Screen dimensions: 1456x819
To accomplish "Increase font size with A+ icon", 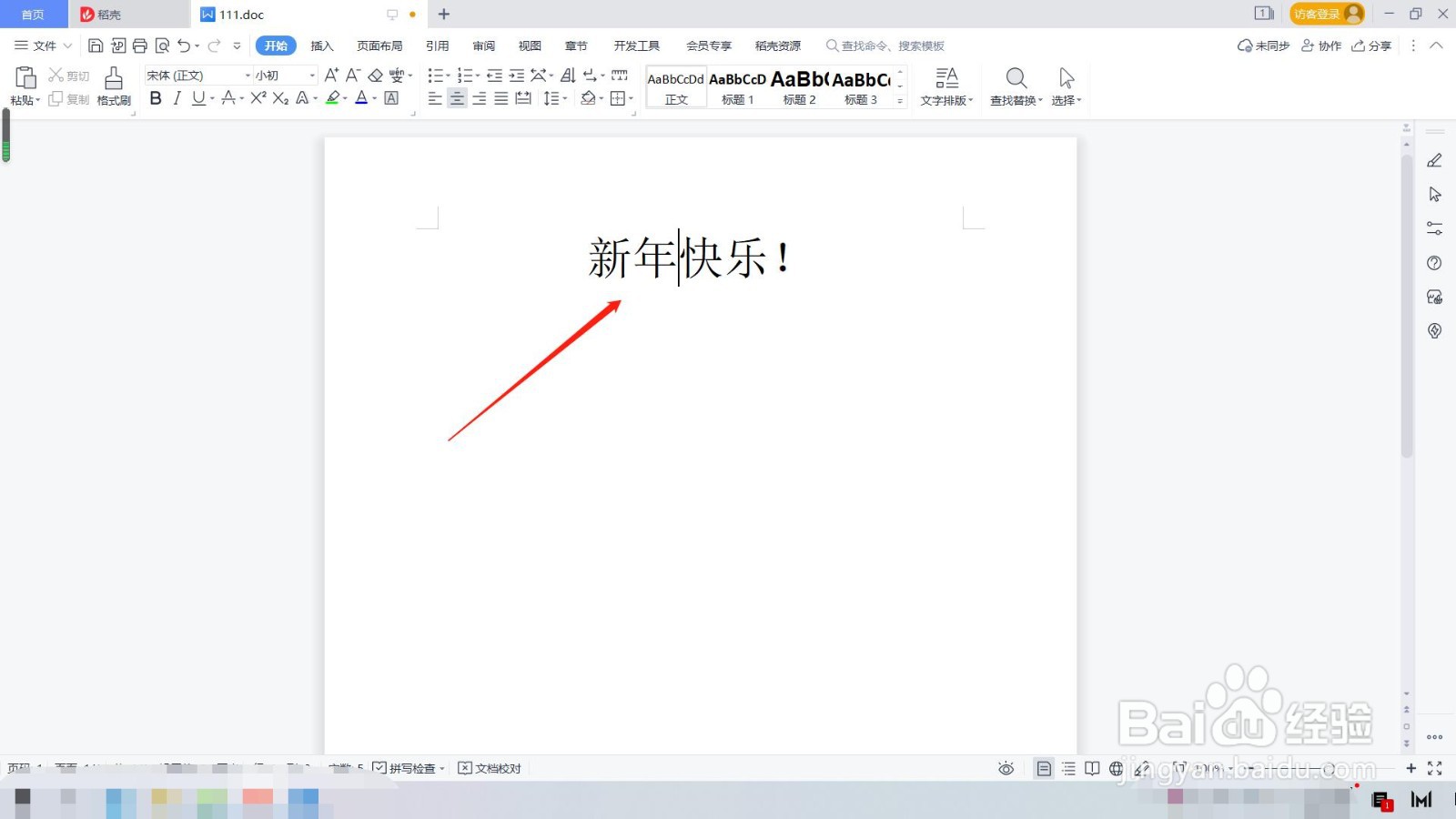I will [331, 76].
